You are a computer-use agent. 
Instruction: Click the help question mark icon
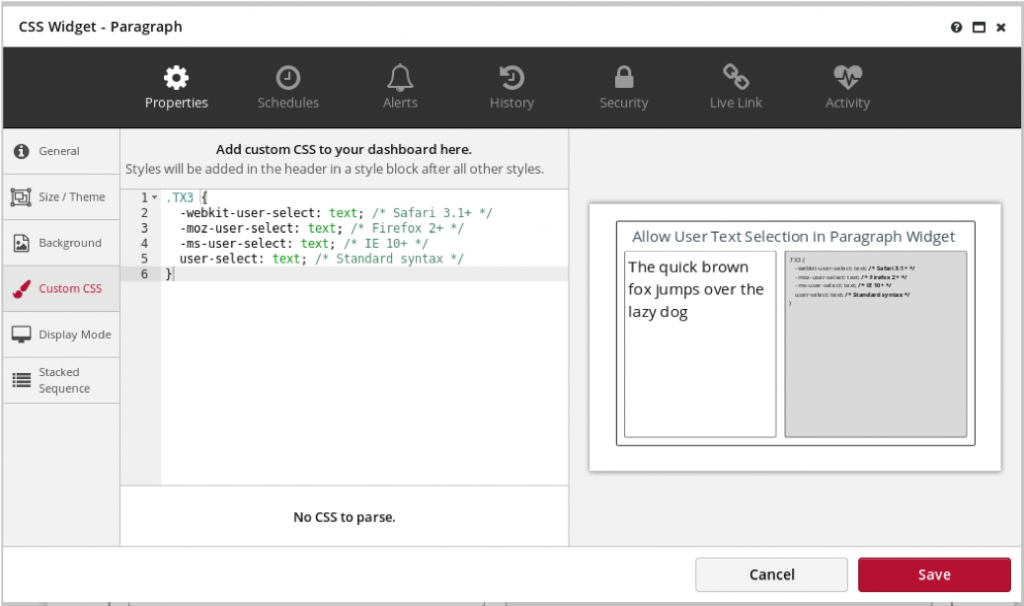[x=956, y=27]
